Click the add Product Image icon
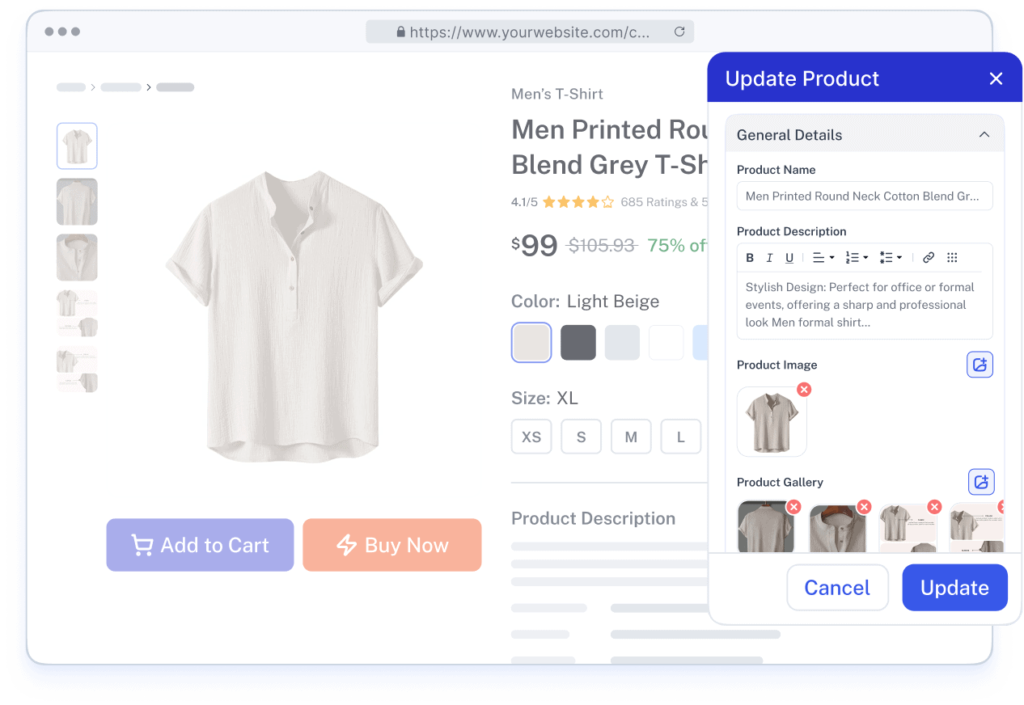Viewport: 1024px width, 705px height. click(980, 365)
